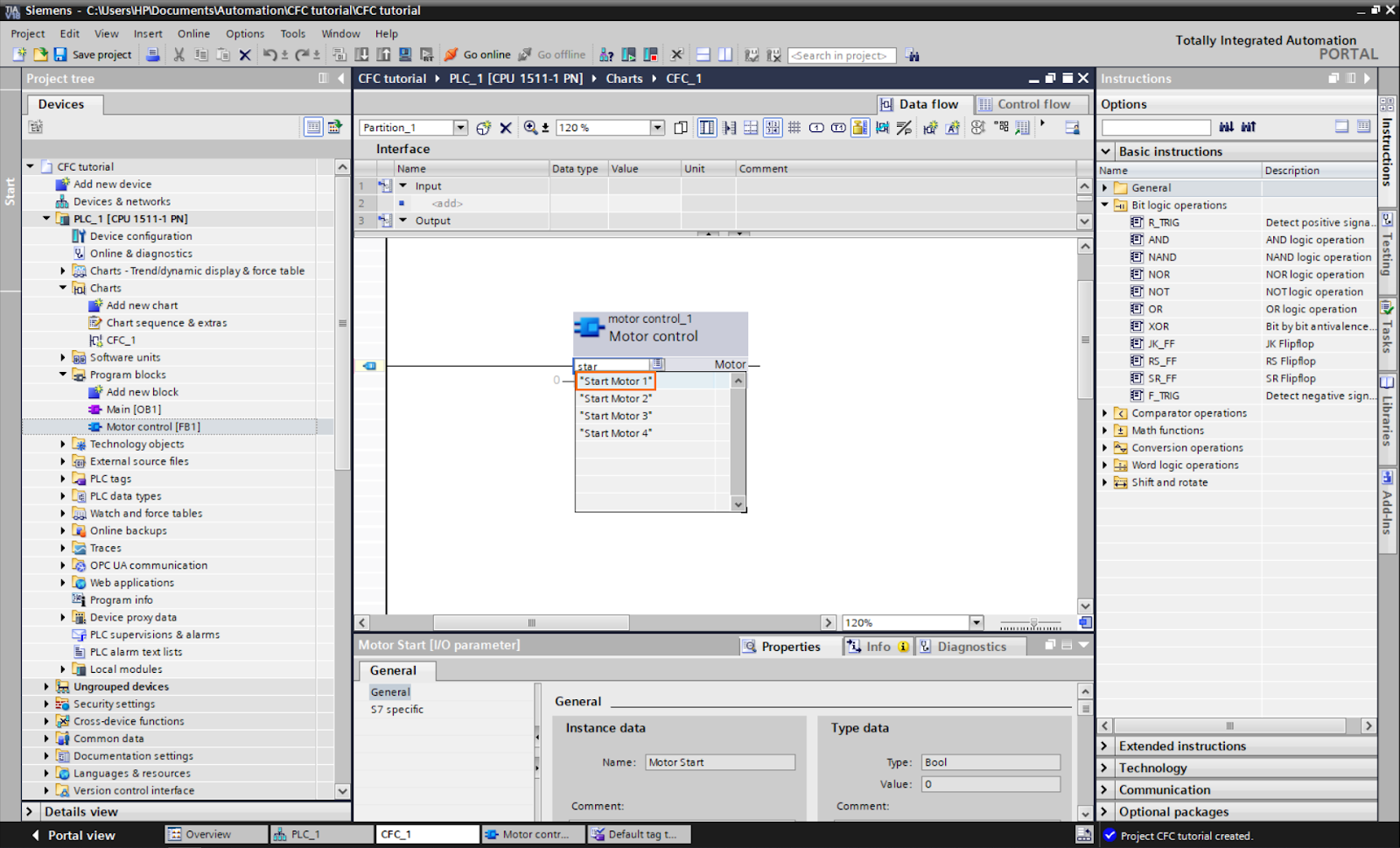Collapse the Program blocks folder
Screen dimensions: 1400x848
tap(63, 375)
